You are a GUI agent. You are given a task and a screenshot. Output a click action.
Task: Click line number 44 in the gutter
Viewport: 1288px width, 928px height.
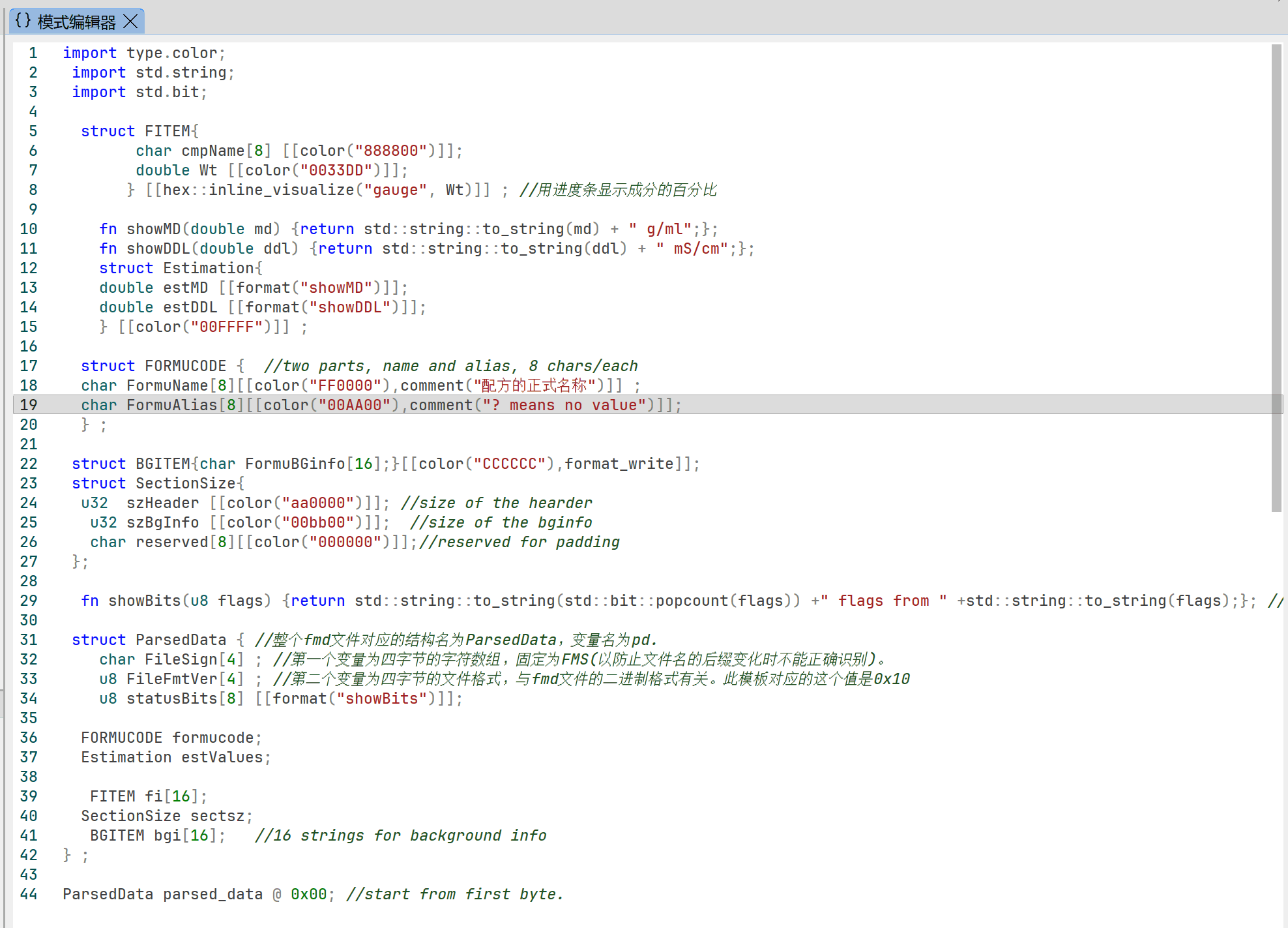pyautogui.click(x=29, y=894)
